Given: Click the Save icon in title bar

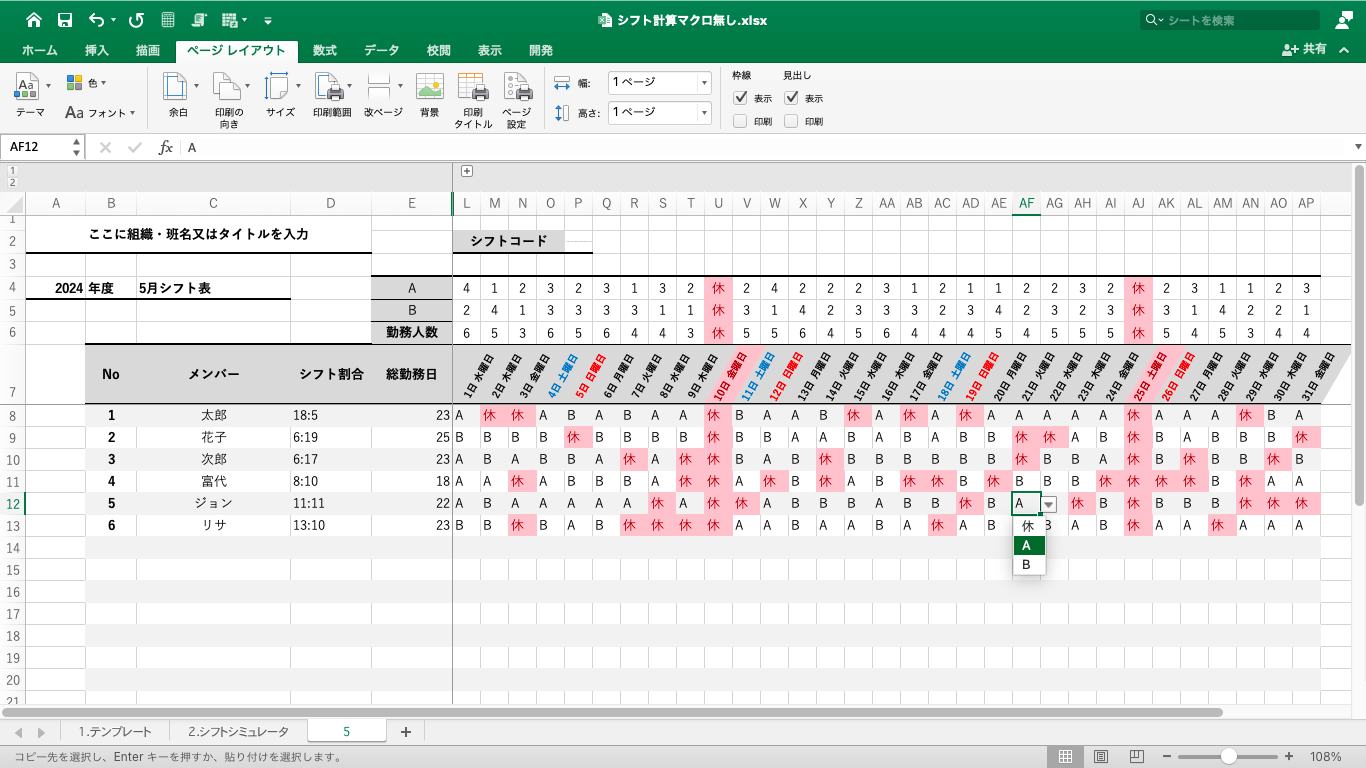Looking at the screenshot, I should [x=64, y=20].
